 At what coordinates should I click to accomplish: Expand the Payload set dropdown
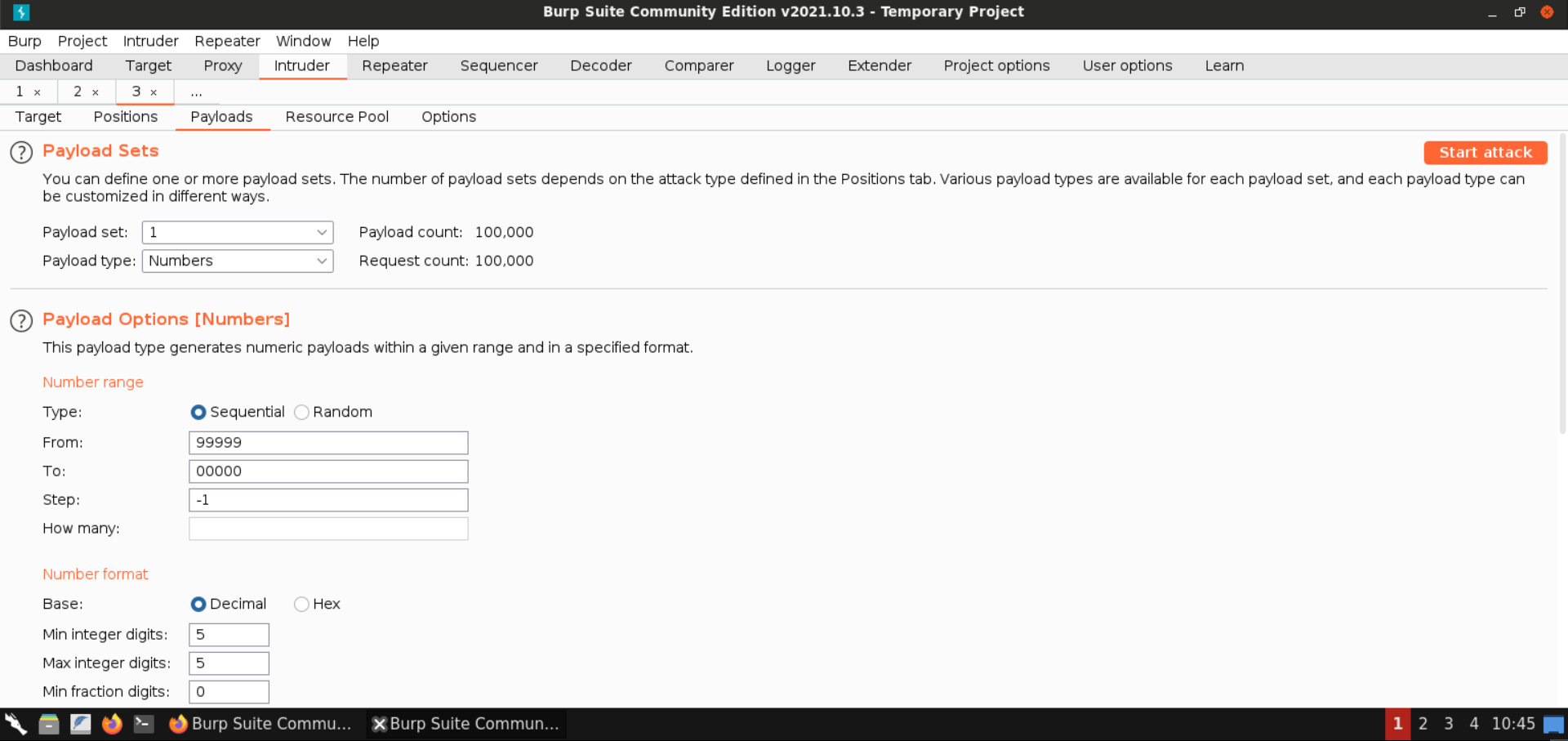(238, 233)
